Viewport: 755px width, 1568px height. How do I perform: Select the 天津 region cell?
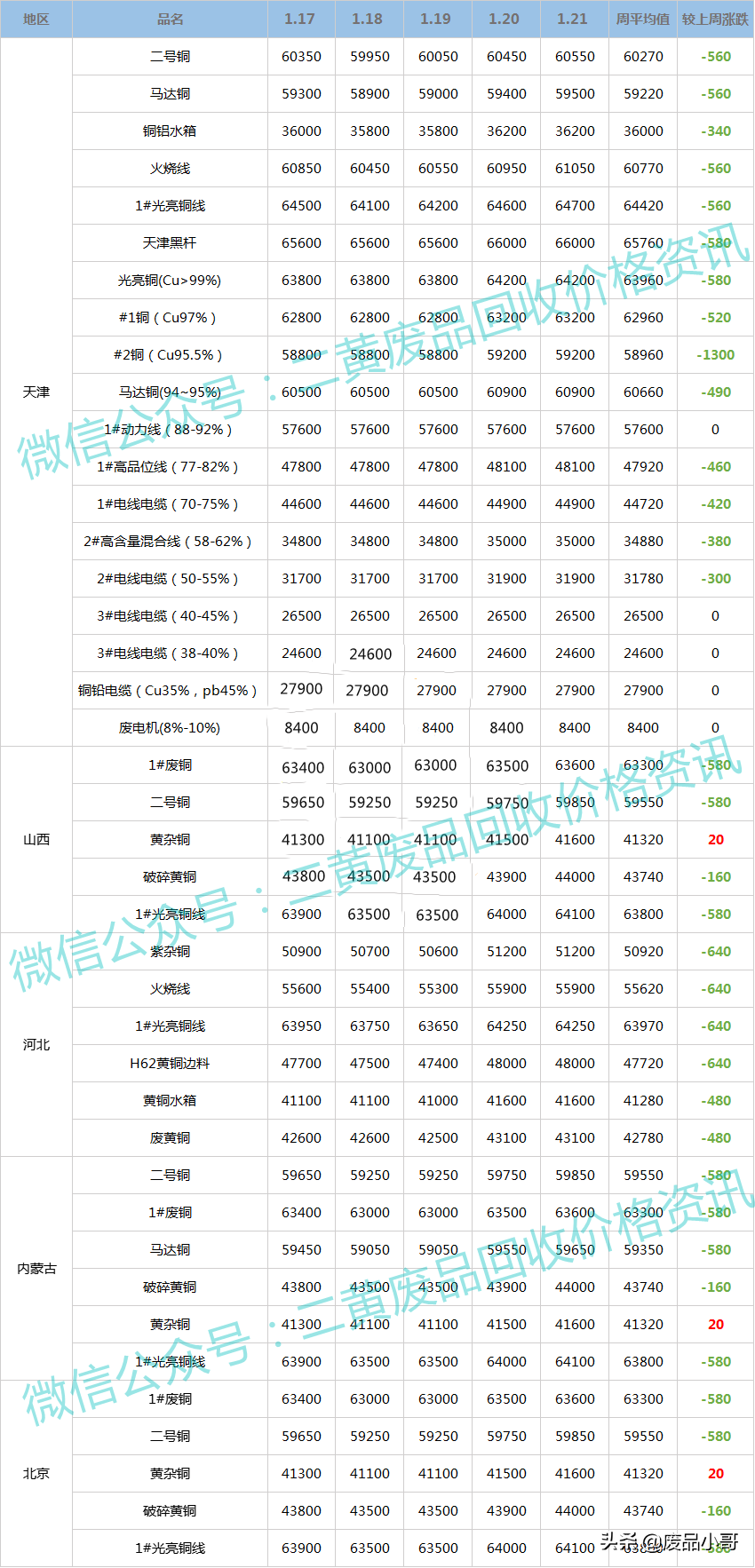36,392
